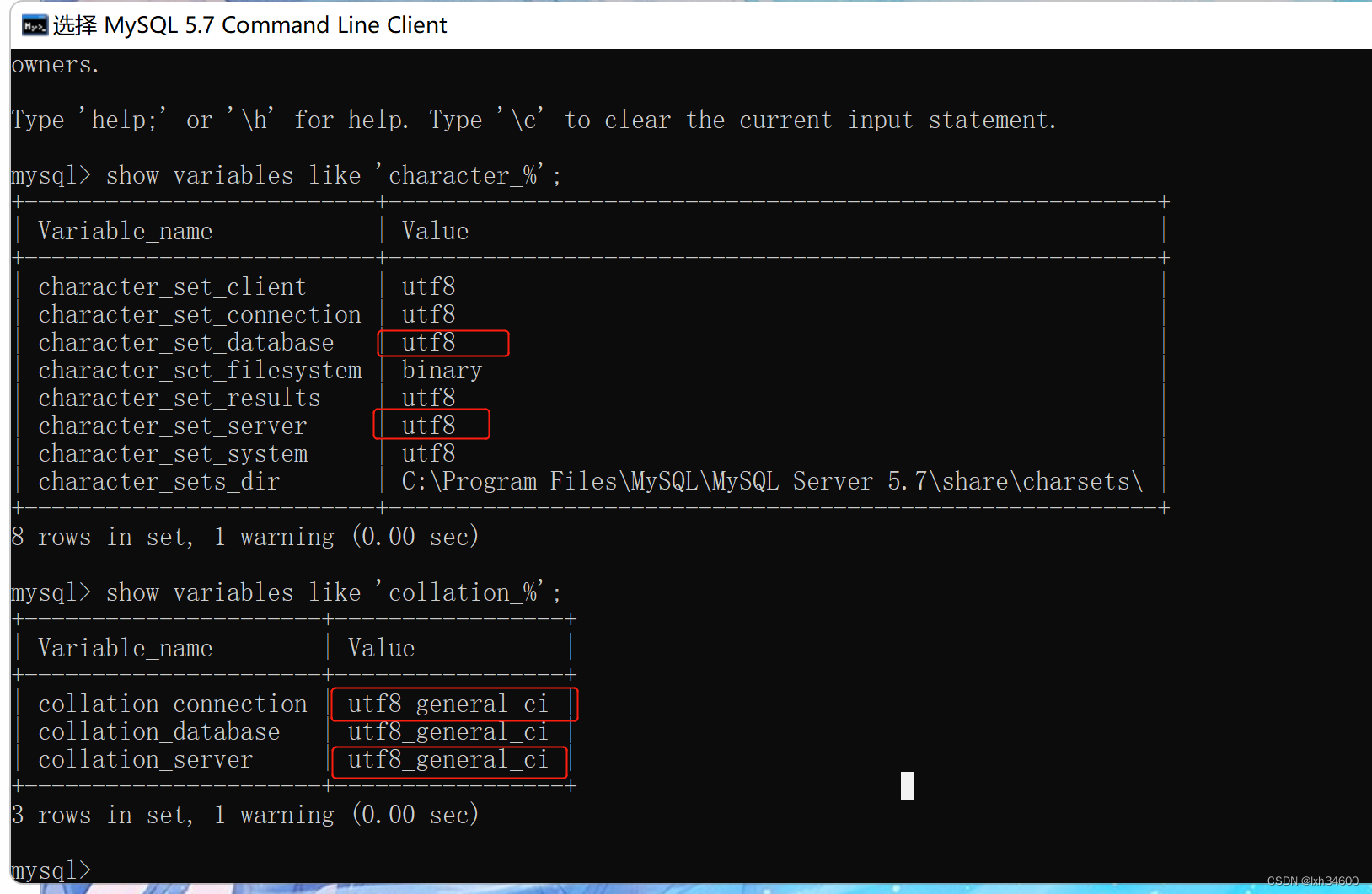Viewport: 1372px width, 894px height.
Task: Select the show variables like 'collation_%' command line
Action: (x=285, y=592)
